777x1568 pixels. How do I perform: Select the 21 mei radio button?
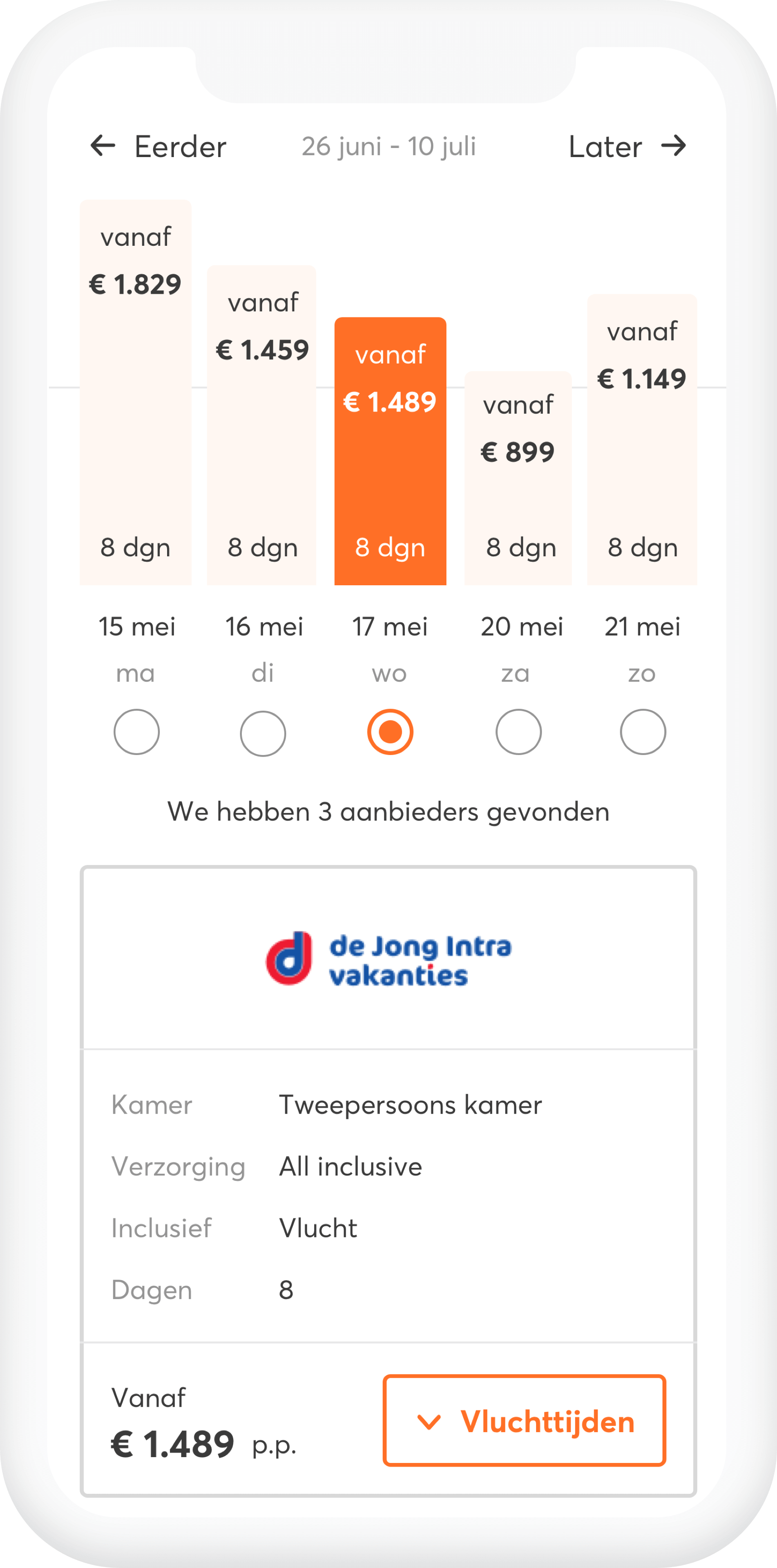643,731
